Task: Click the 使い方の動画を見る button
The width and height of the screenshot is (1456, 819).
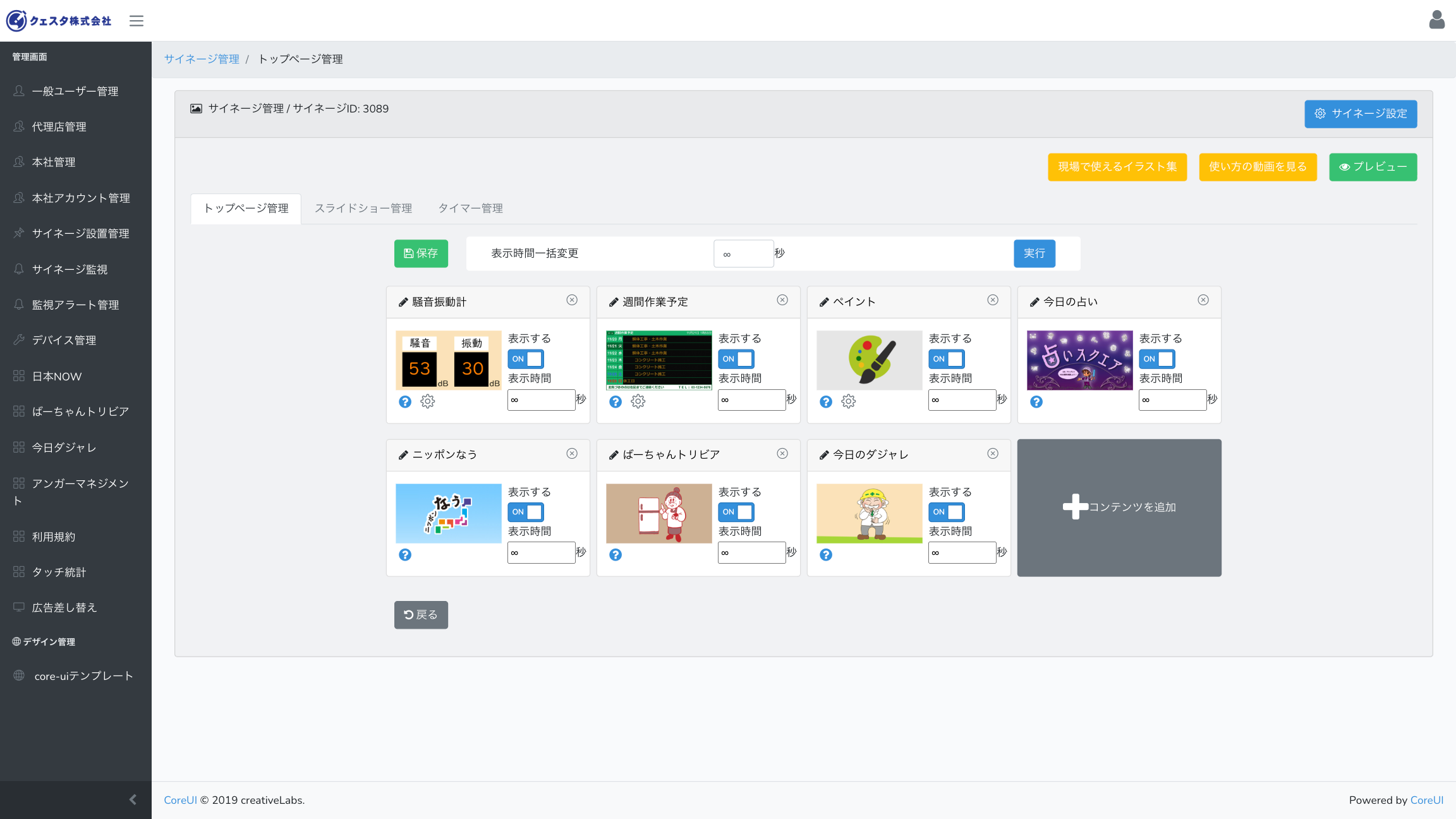Action: point(1258,167)
